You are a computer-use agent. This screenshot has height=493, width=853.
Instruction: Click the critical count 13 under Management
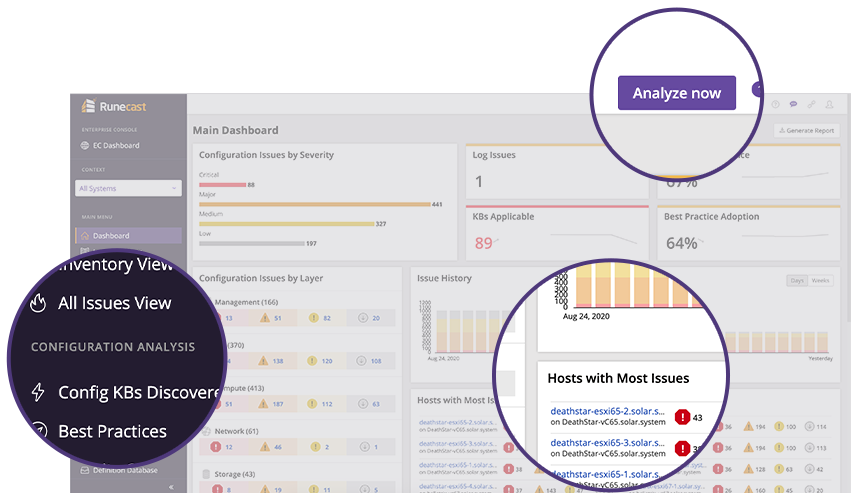(229, 318)
